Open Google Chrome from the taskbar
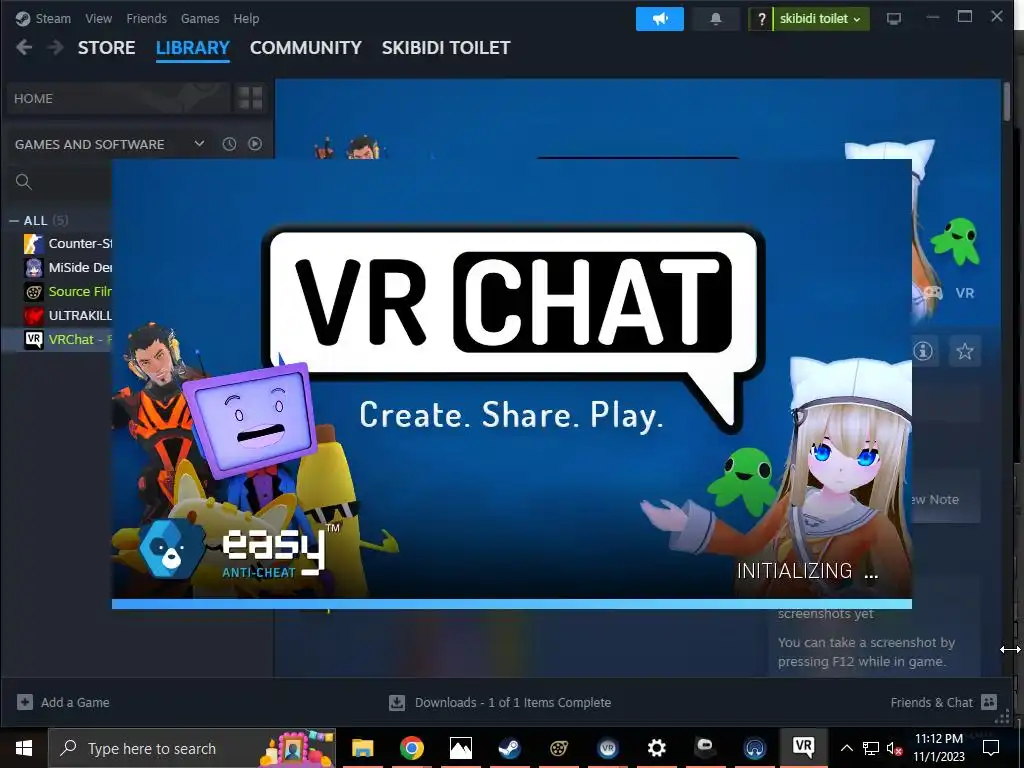This screenshot has height=768, width=1024. [x=412, y=748]
